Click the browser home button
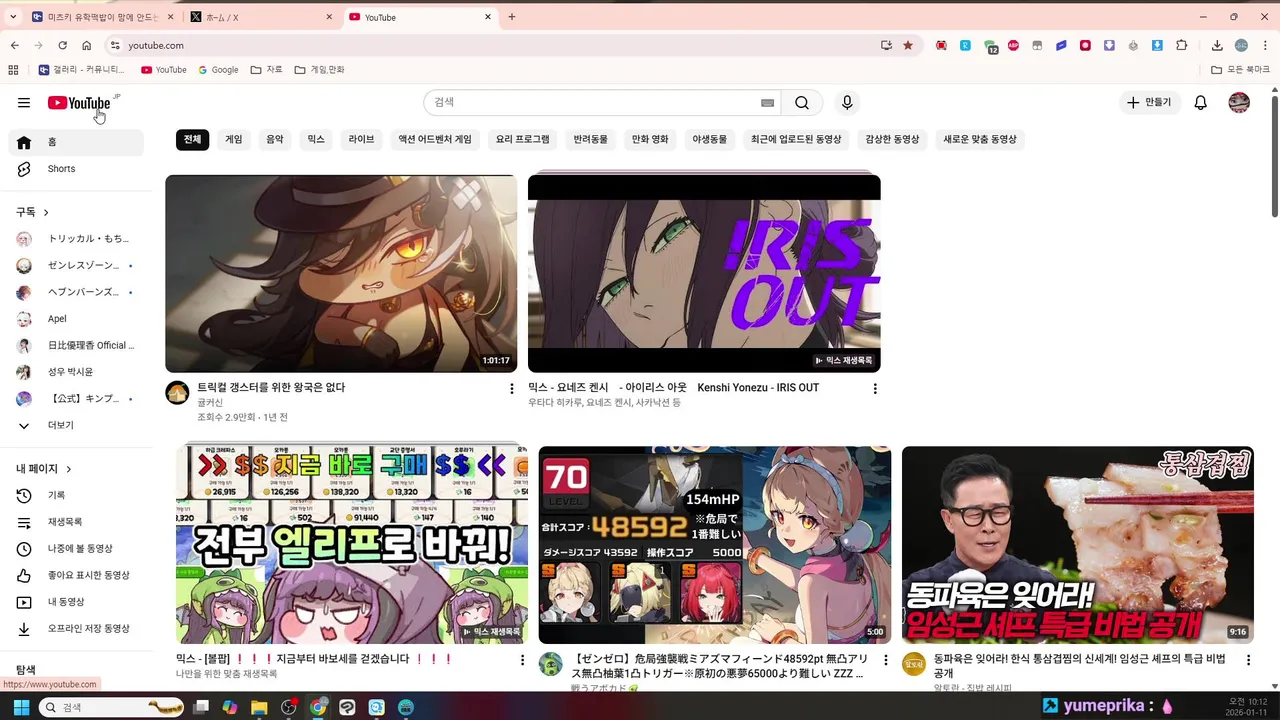 (x=87, y=45)
